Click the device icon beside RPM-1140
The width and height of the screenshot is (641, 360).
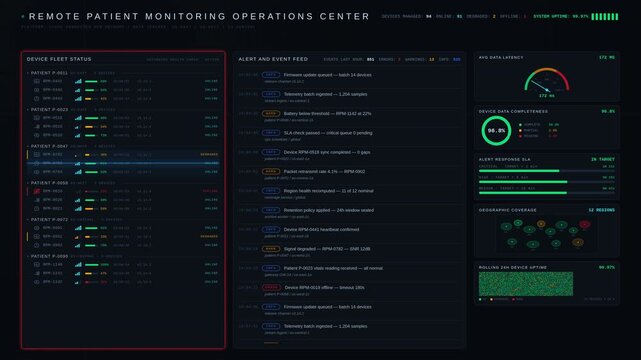point(37,264)
